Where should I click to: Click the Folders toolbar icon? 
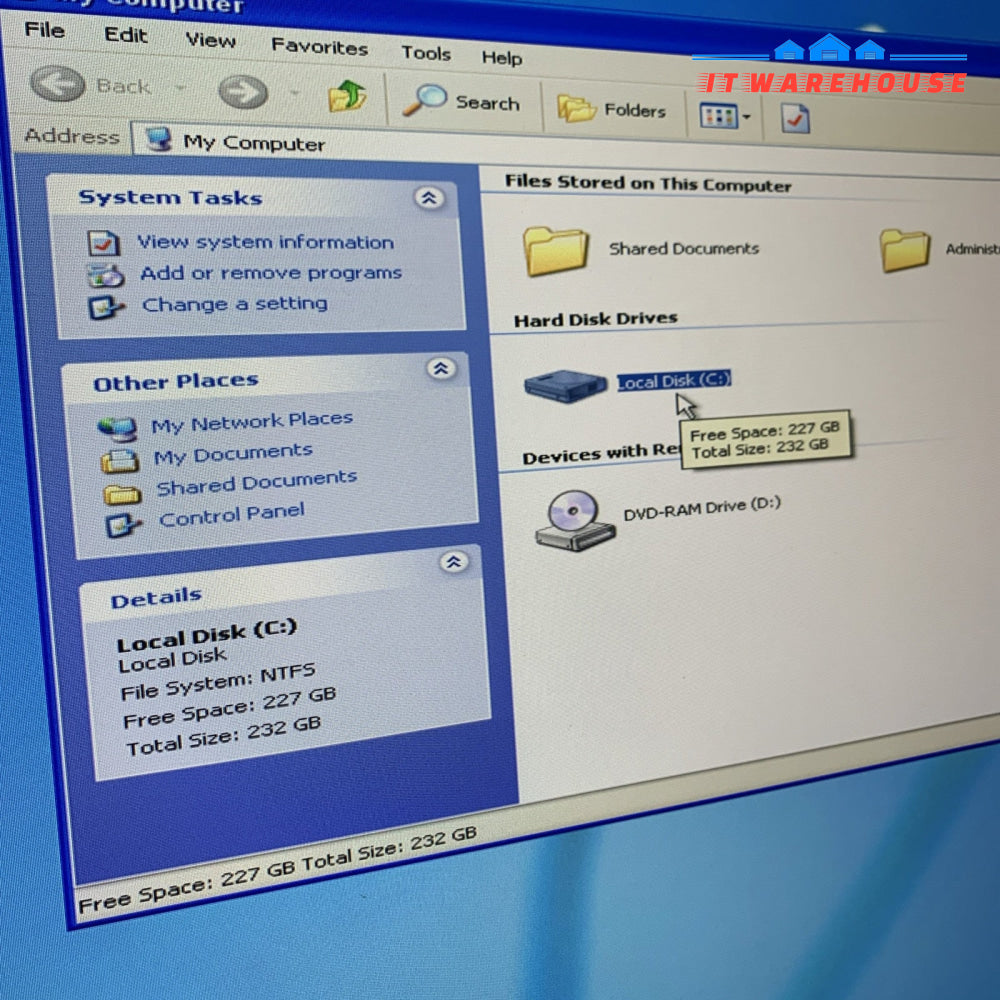coord(577,107)
